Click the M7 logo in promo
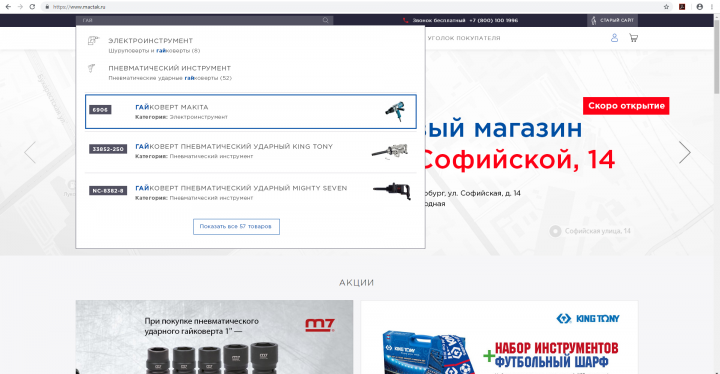 point(320,325)
